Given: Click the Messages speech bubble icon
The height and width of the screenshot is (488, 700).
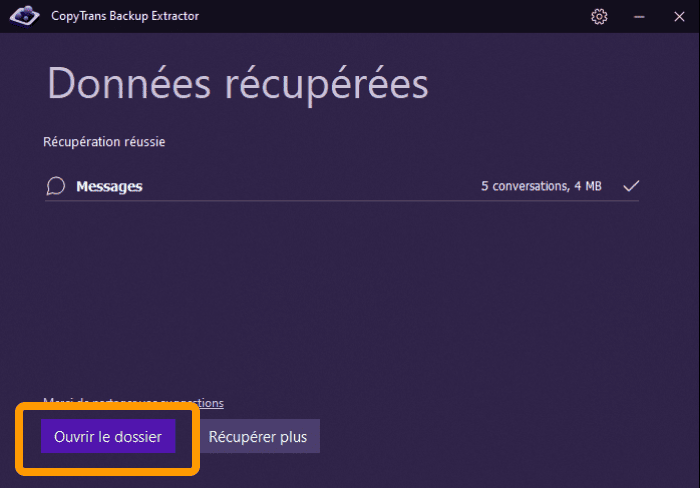Looking at the screenshot, I should [56, 186].
